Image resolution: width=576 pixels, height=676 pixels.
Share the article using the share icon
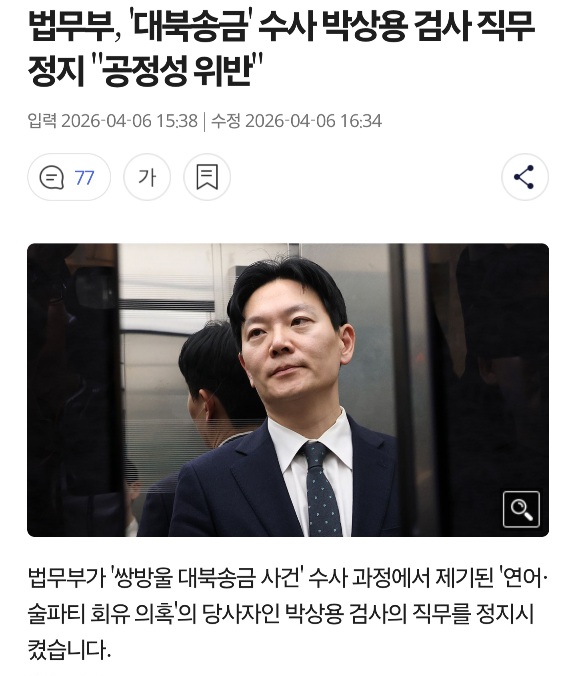[525, 177]
